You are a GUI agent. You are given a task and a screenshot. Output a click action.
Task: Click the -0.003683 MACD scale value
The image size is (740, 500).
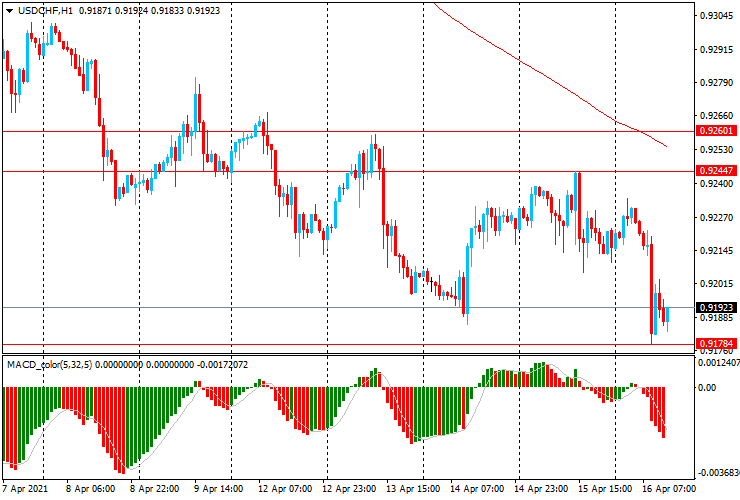coord(716,472)
